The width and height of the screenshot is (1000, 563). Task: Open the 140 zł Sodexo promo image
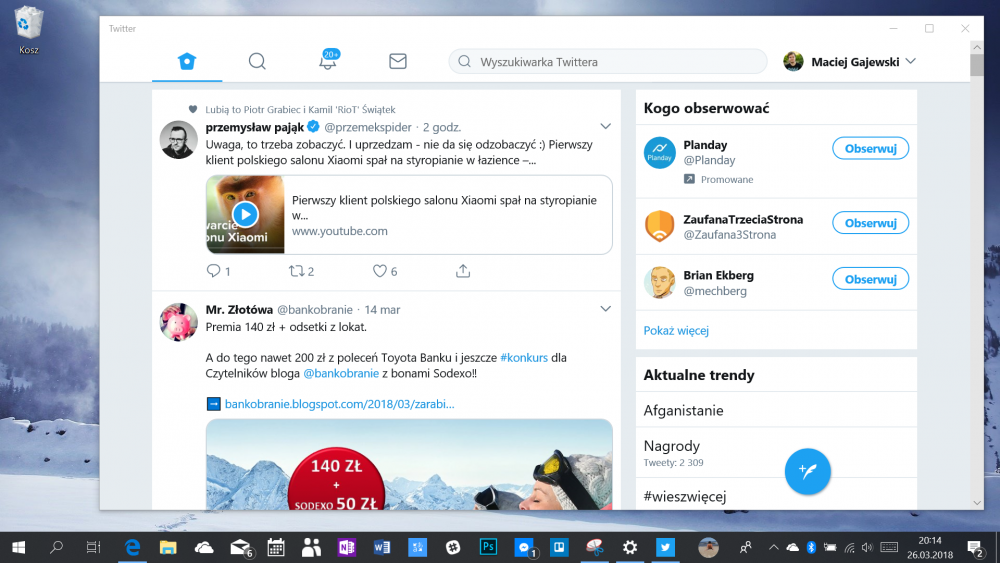tap(409, 464)
